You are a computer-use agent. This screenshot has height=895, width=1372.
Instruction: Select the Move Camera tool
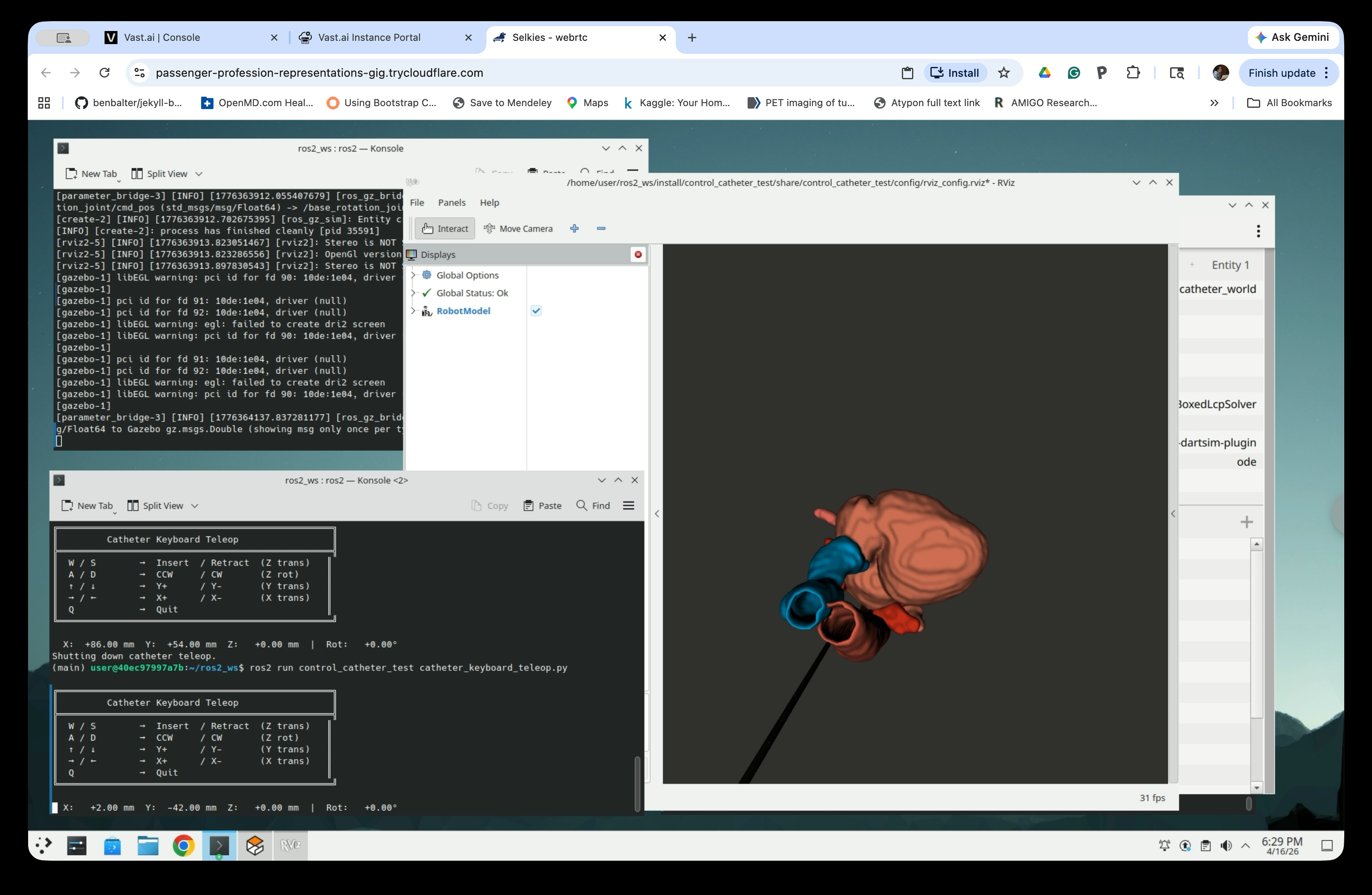click(518, 228)
